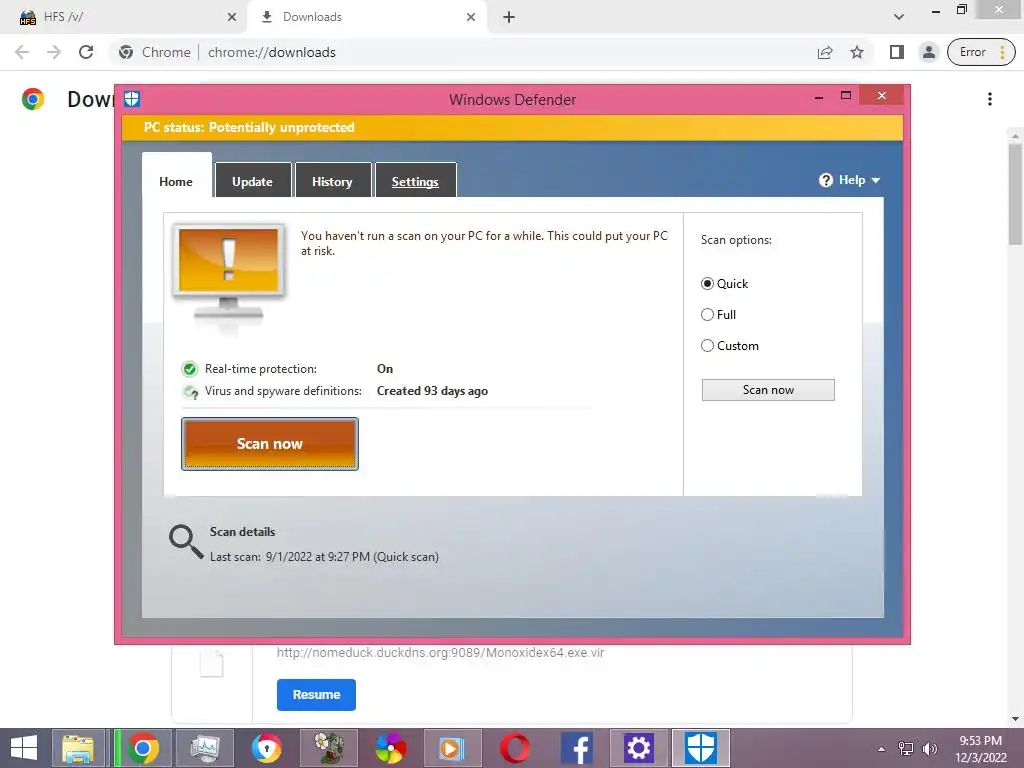Open the Windows Start button
1024x768 pixels.
[24, 748]
